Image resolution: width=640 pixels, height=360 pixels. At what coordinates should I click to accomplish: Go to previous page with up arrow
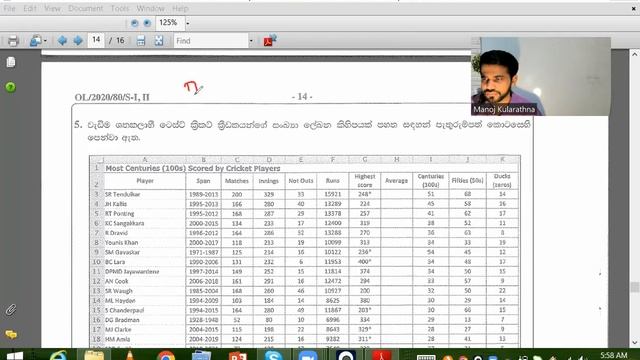[62, 40]
